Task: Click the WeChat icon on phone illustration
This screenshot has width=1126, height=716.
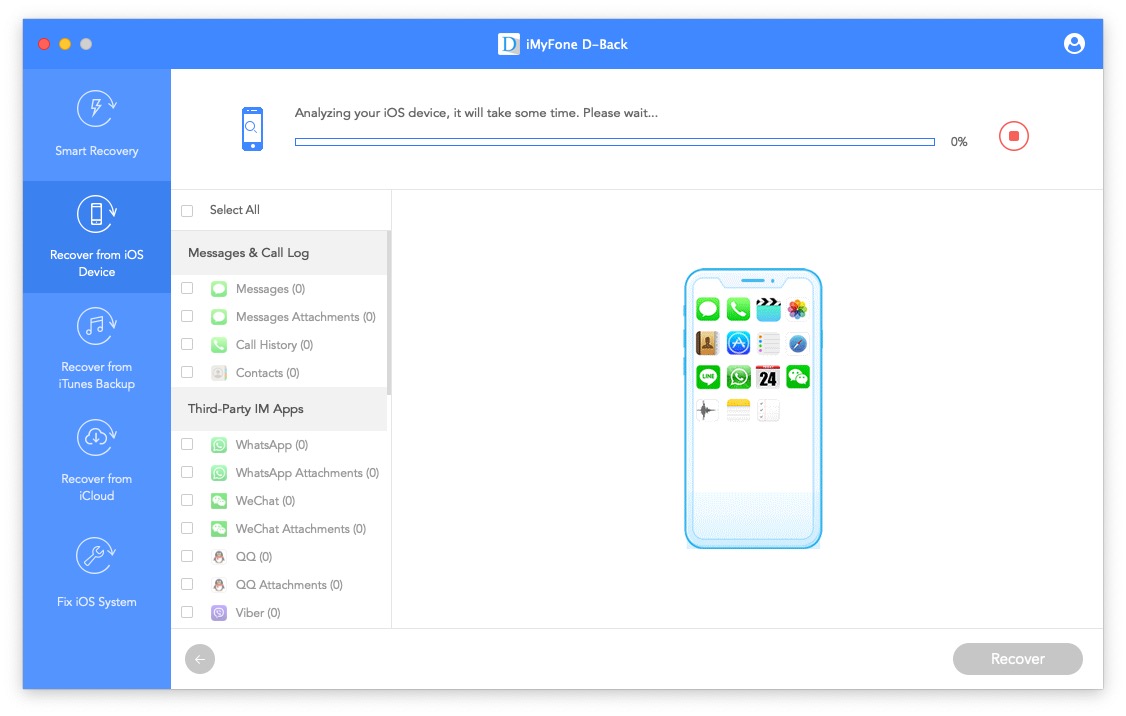Action: (797, 377)
